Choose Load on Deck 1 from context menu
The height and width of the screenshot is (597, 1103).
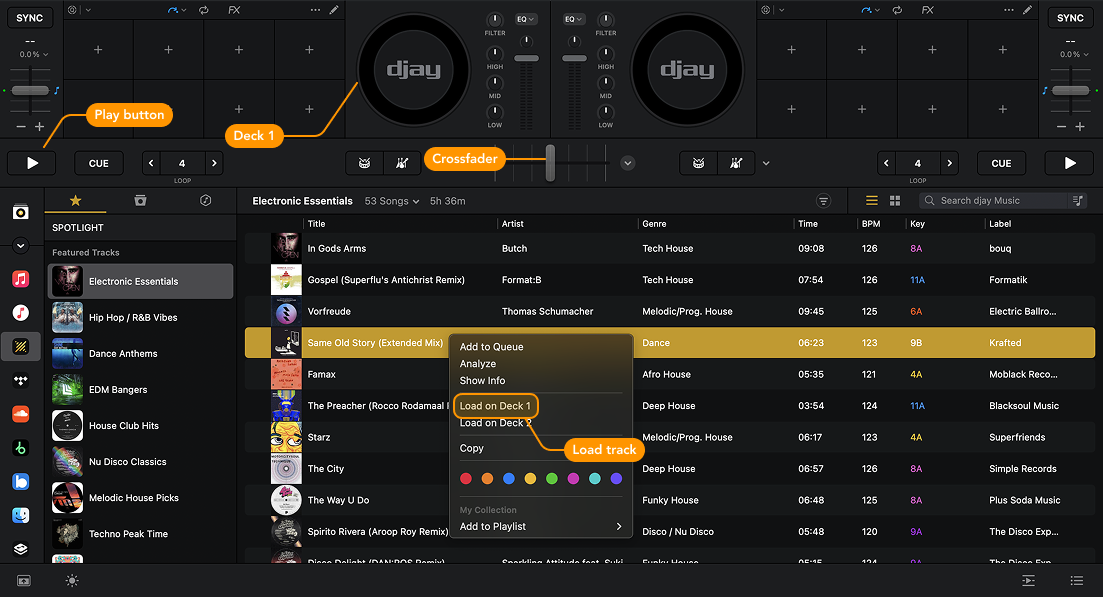coord(495,406)
